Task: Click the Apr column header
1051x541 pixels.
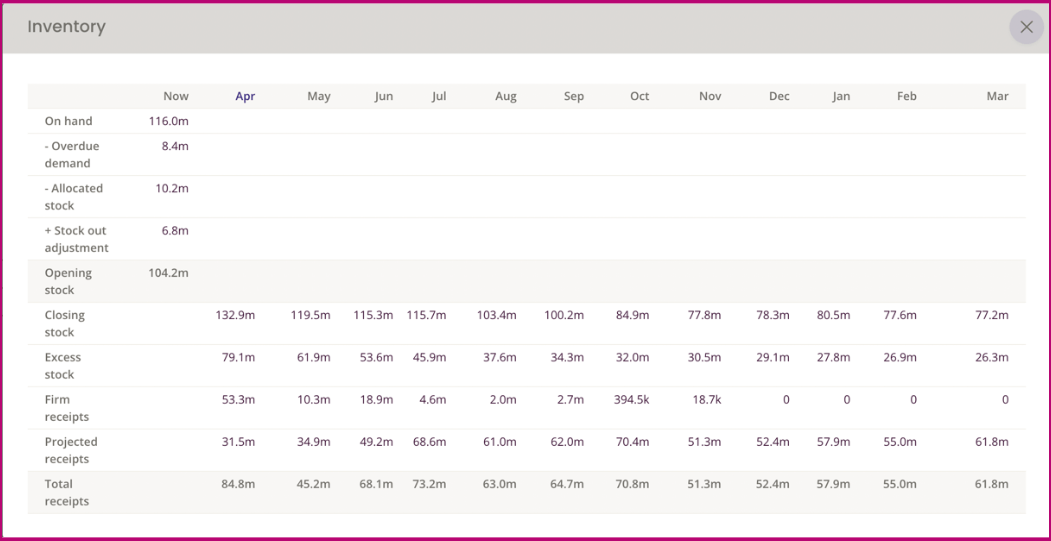Action: [245, 97]
